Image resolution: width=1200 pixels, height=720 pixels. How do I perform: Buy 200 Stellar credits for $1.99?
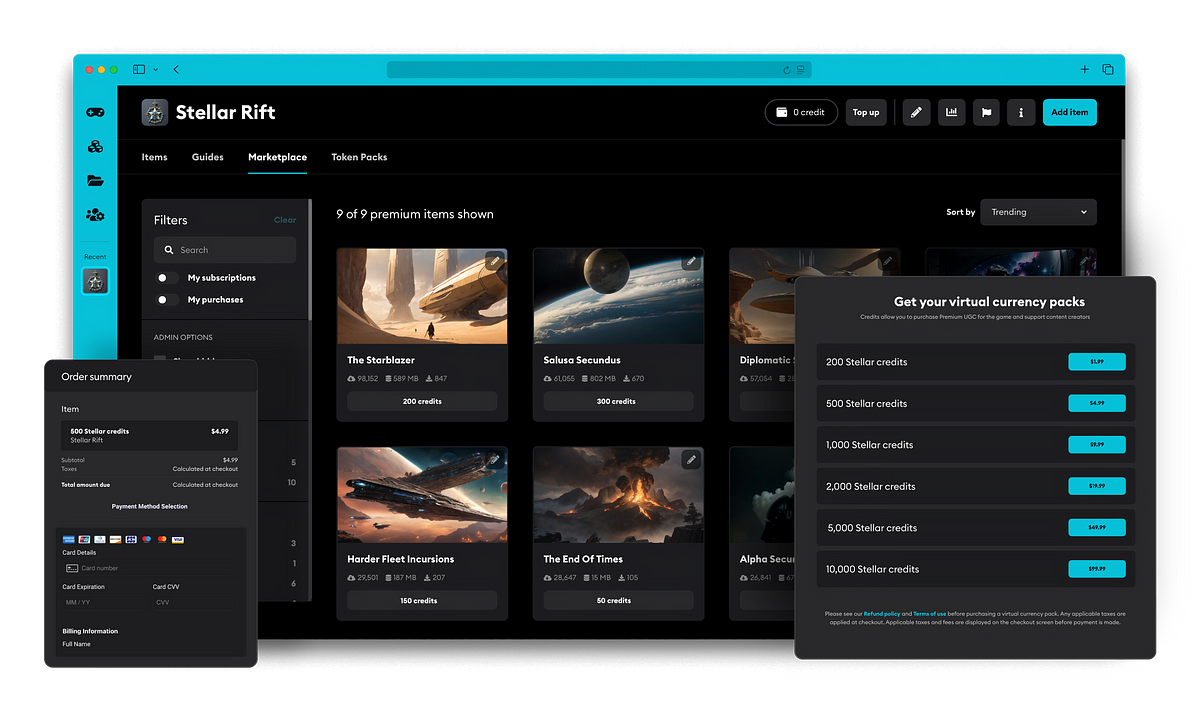(x=1097, y=362)
